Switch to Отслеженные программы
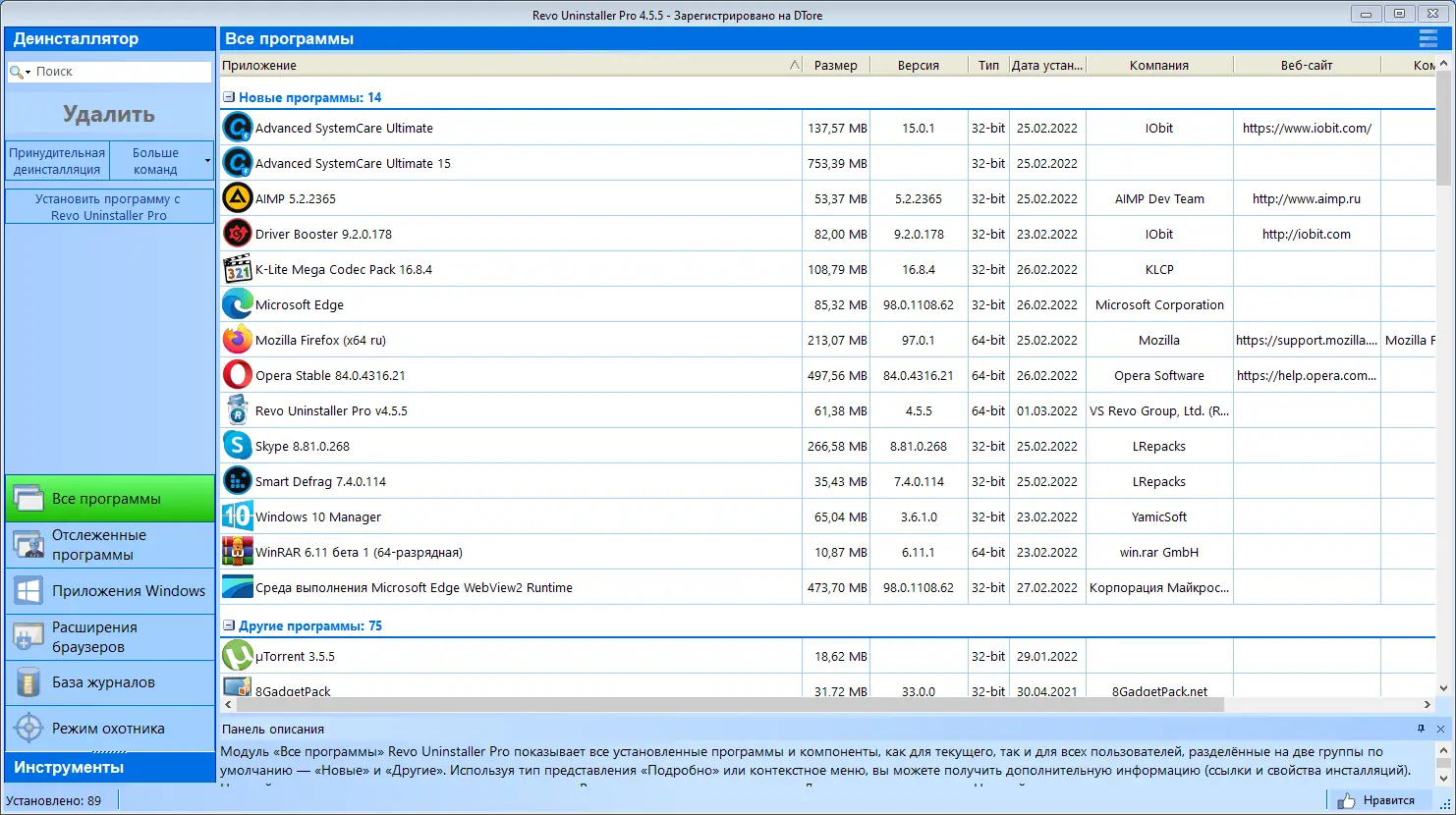Image resolution: width=1456 pixels, height=815 pixels. (109, 545)
